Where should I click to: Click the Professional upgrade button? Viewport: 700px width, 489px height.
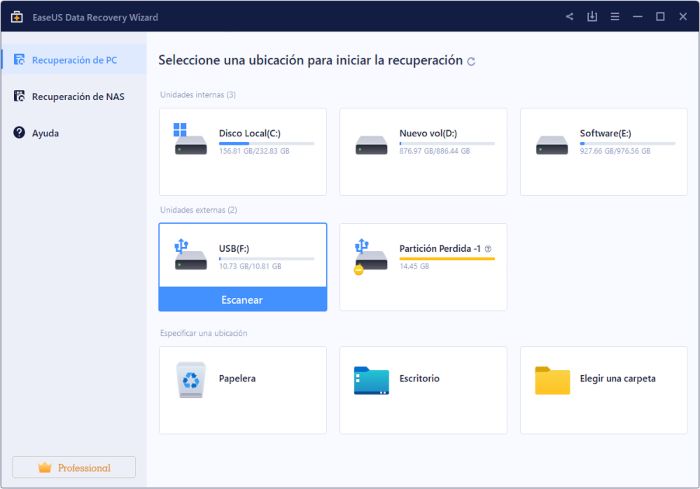[74, 467]
